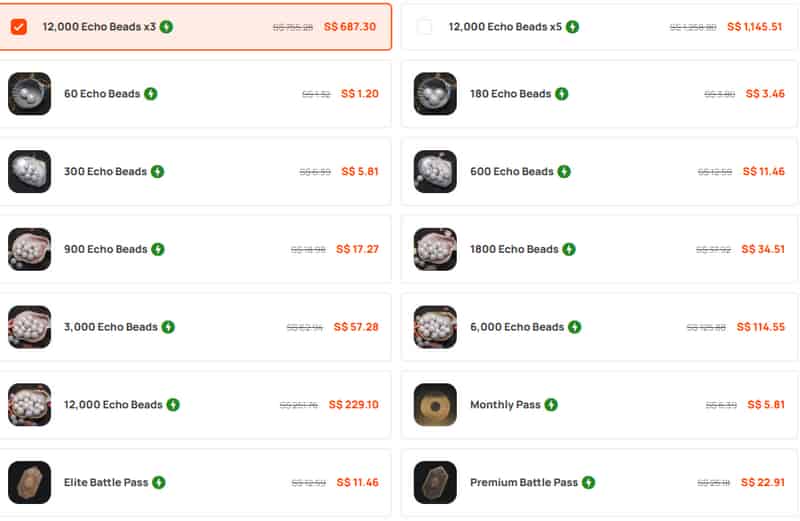Viewport: 800px width, 521px height.
Task: Choose the 900 Echo Beads thumbnail
Action: click(30, 249)
